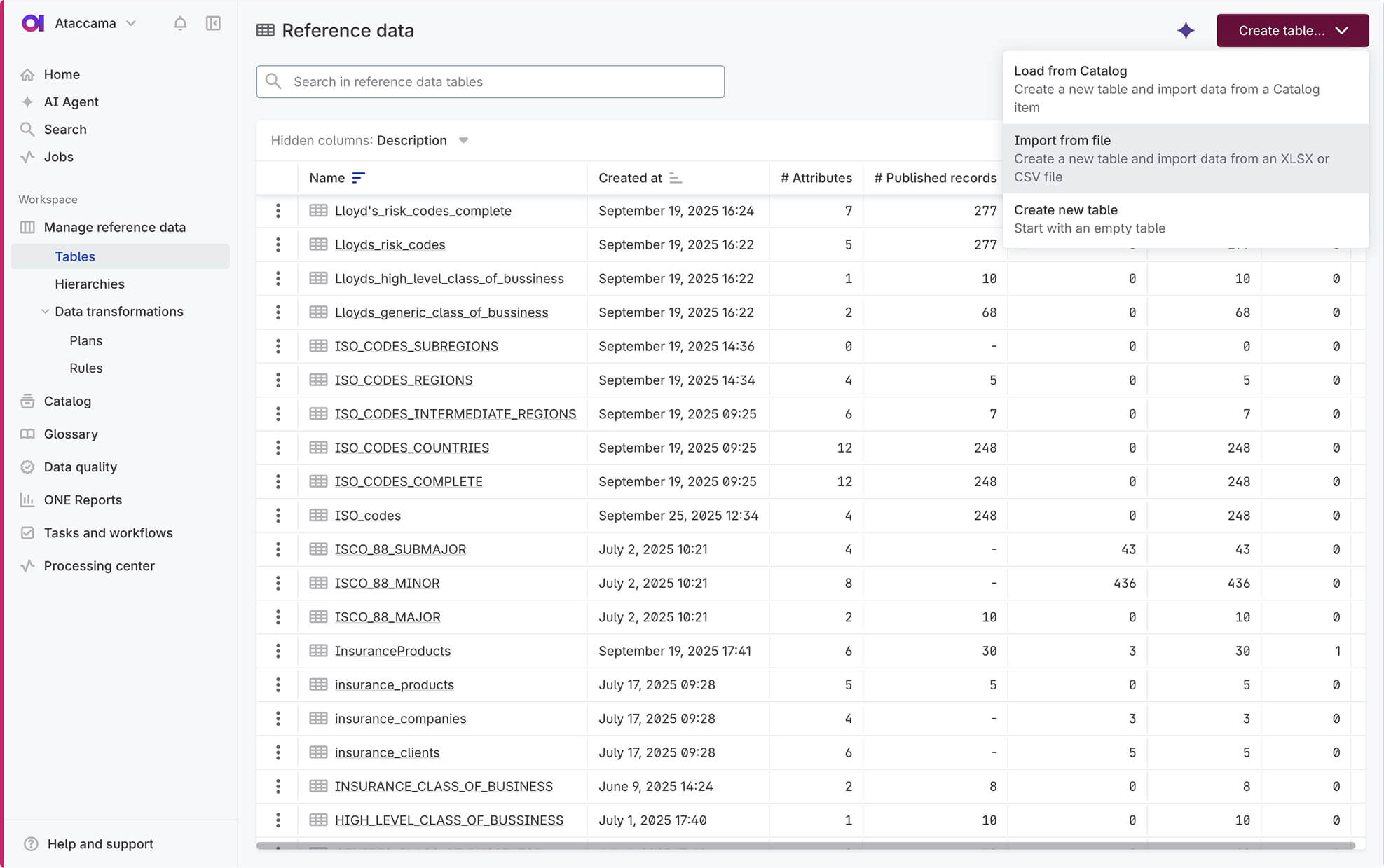Open the kebab menu for ISO_codes row
The width and height of the screenshot is (1384, 868).
278,515
